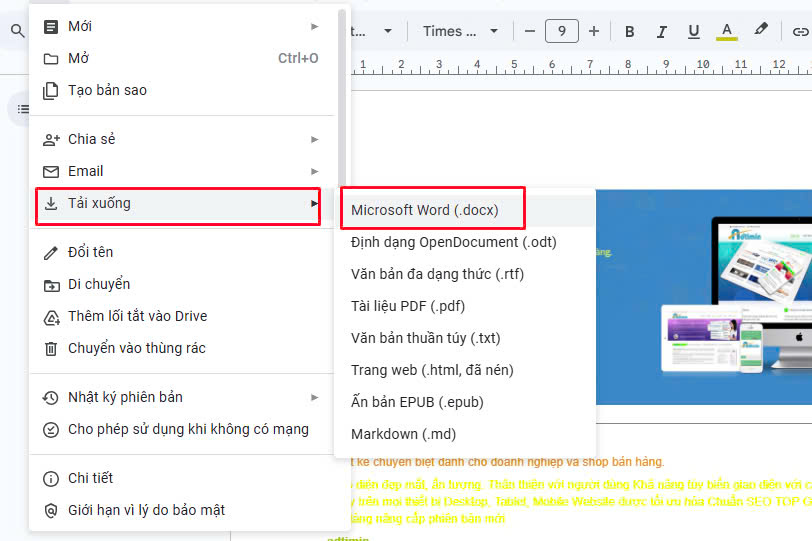Download as Trang web (.html, đã nén)
The width and height of the screenshot is (812, 541).
click(x=465, y=371)
